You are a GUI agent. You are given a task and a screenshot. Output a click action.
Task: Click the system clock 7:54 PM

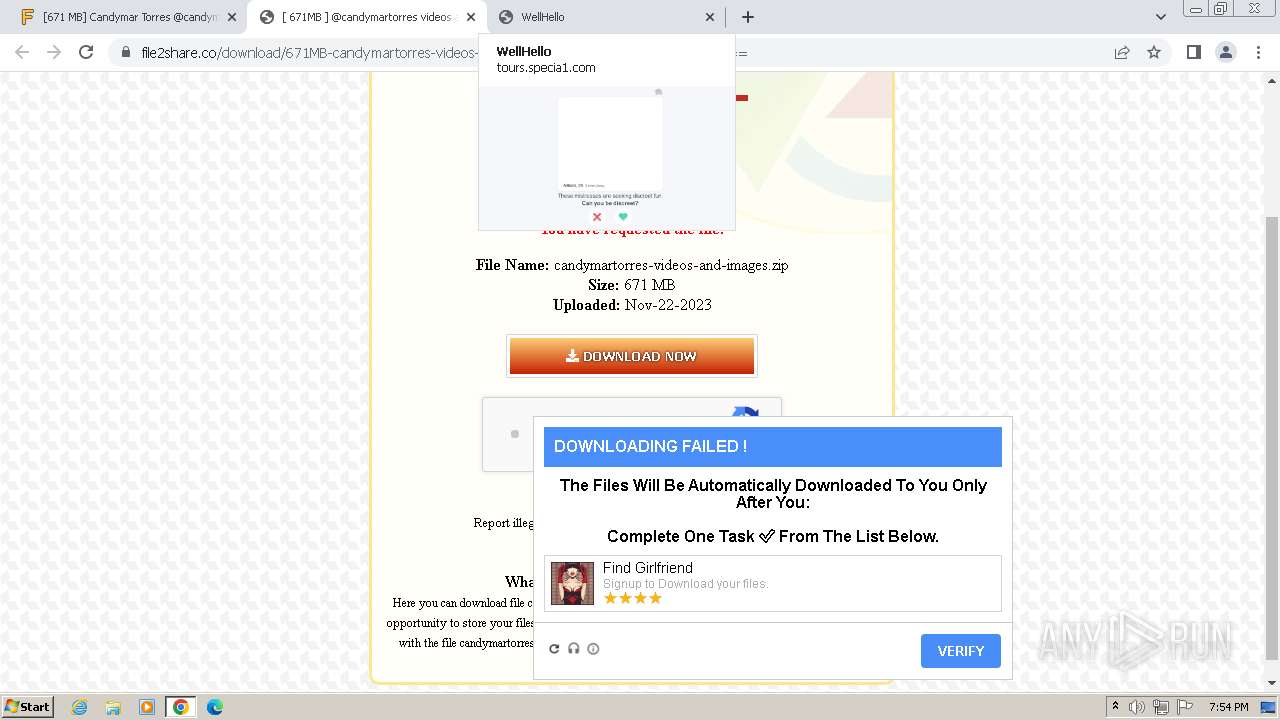pyautogui.click(x=1228, y=707)
